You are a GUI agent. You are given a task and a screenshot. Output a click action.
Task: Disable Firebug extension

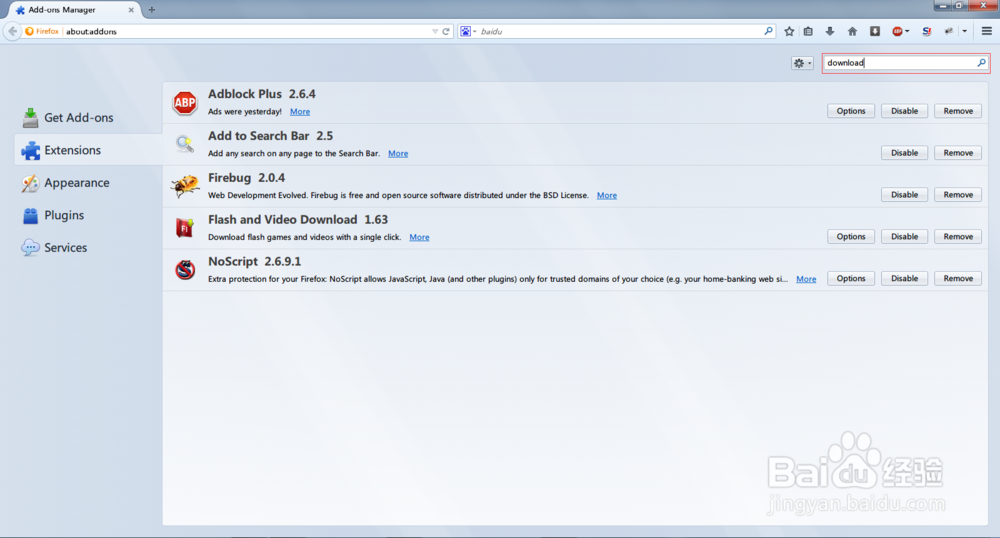click(x=904, y=194)
